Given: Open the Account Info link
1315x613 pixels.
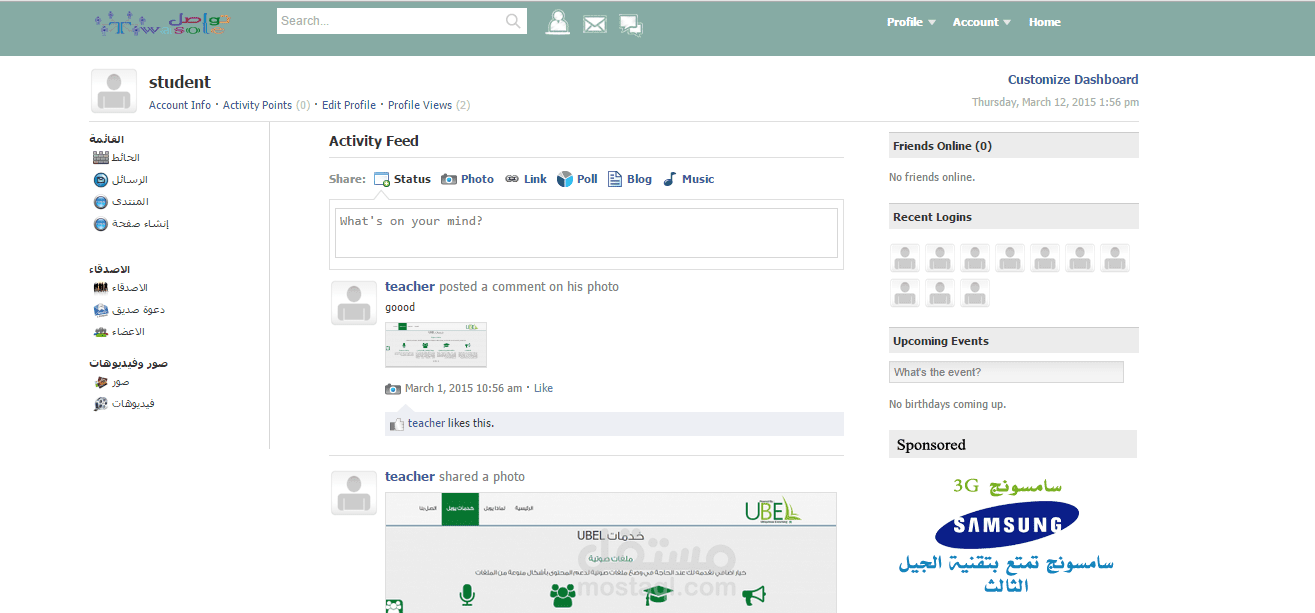Looking at the screenshot, I should [x=180, y=105].
